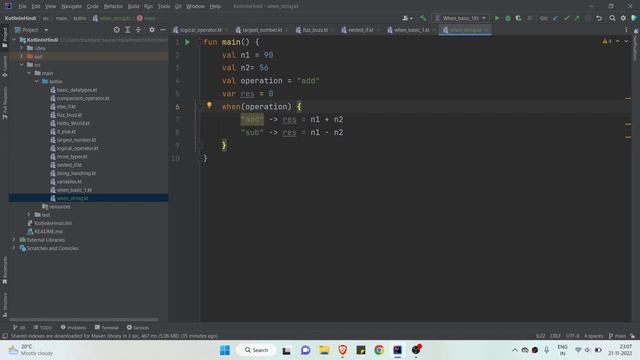Viewport: 640px width, 360px height.
Task: Open the editor tabs three-dots menu
Action: [626, 30]
